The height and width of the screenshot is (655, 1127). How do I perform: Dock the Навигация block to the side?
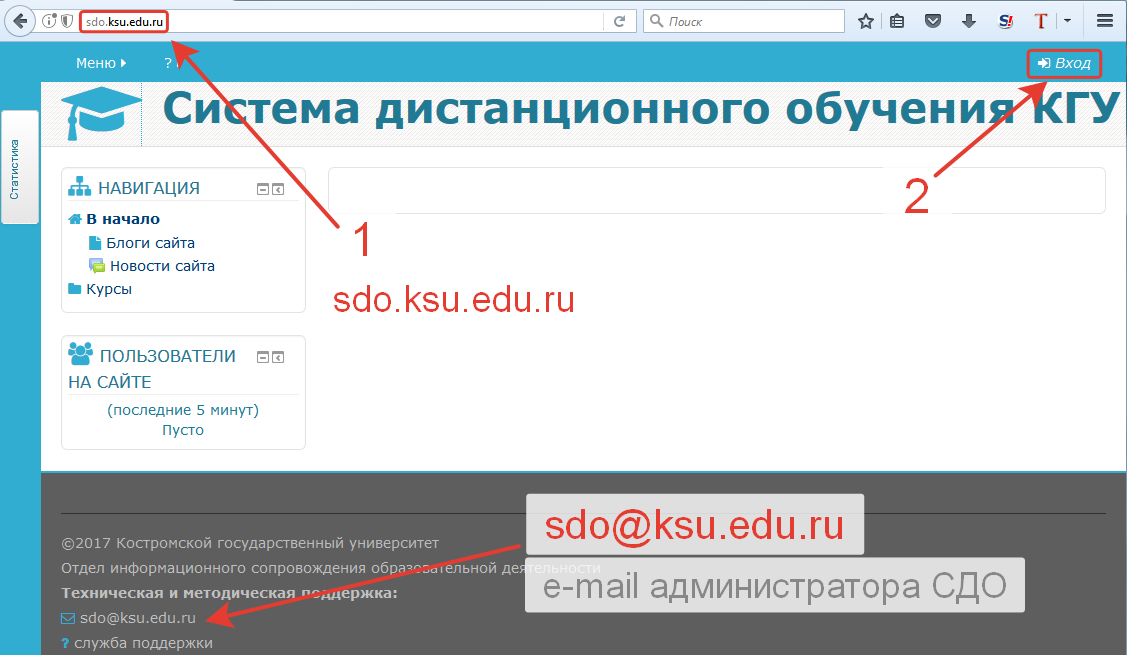pos(278,189)
